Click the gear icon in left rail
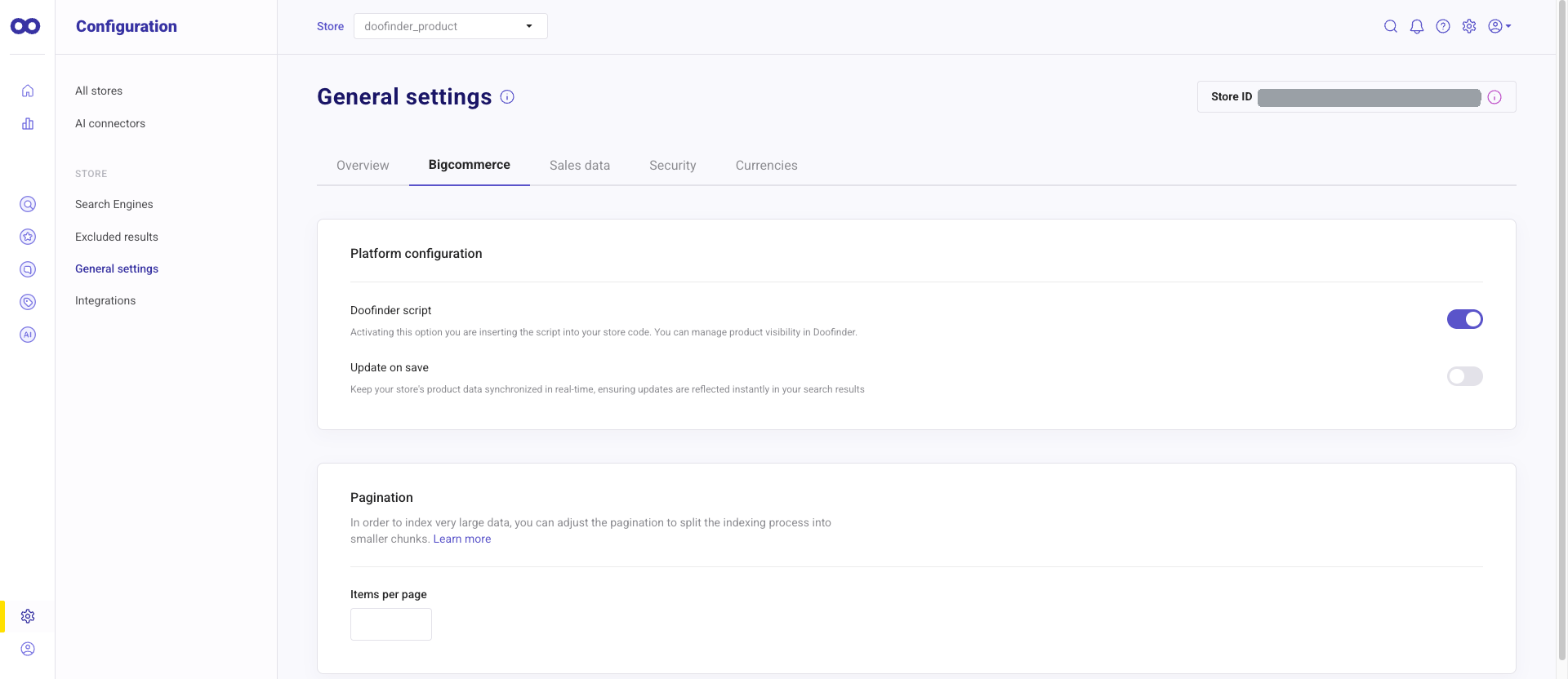Screen dimensions: 1568x679 28,616
